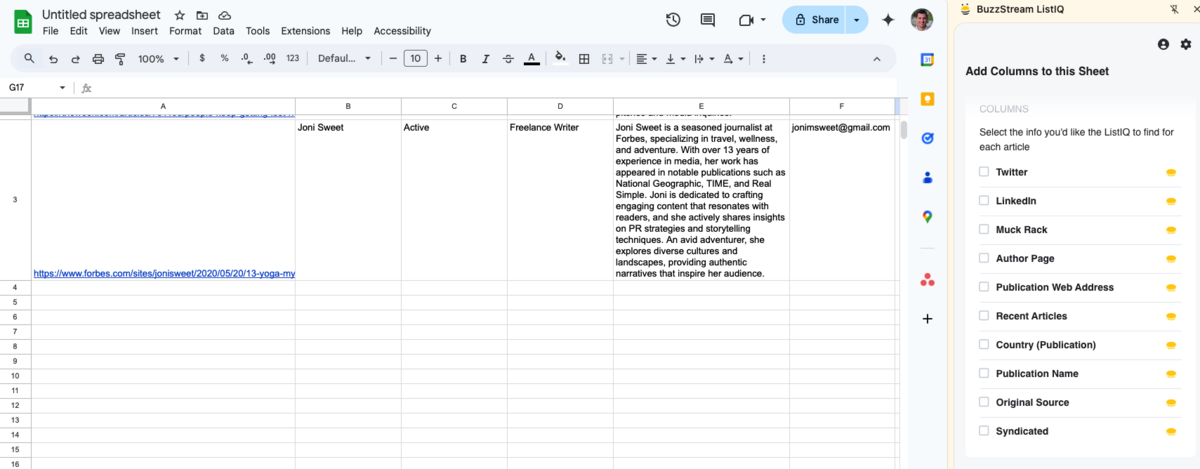Open the font family dropdown
The image size is (1200, 469).
[344, 59]
